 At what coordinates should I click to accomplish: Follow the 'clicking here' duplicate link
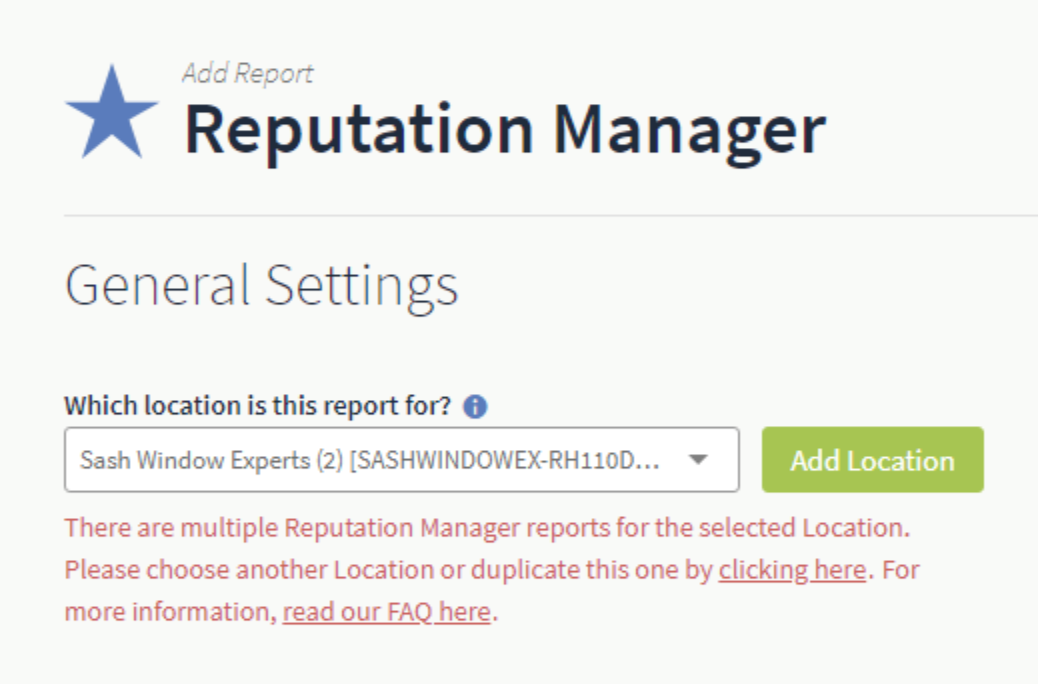tap(792, 569)
